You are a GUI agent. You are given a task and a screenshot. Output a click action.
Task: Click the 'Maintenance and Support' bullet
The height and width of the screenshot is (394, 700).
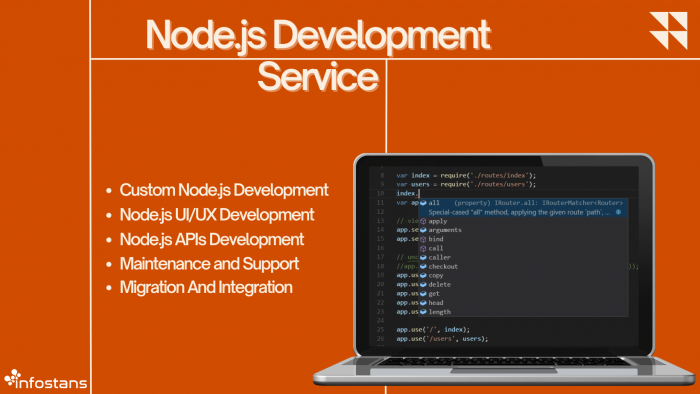[x=209, y=263]
